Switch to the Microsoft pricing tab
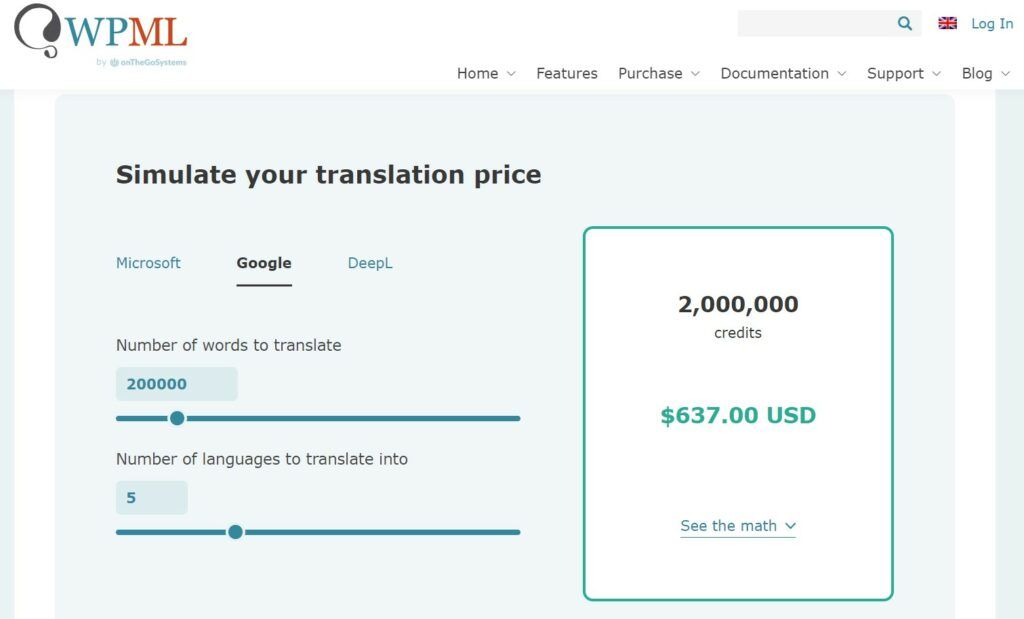Image resolution: width=1024 pixels, height=619 pixels. pos(148,263)
